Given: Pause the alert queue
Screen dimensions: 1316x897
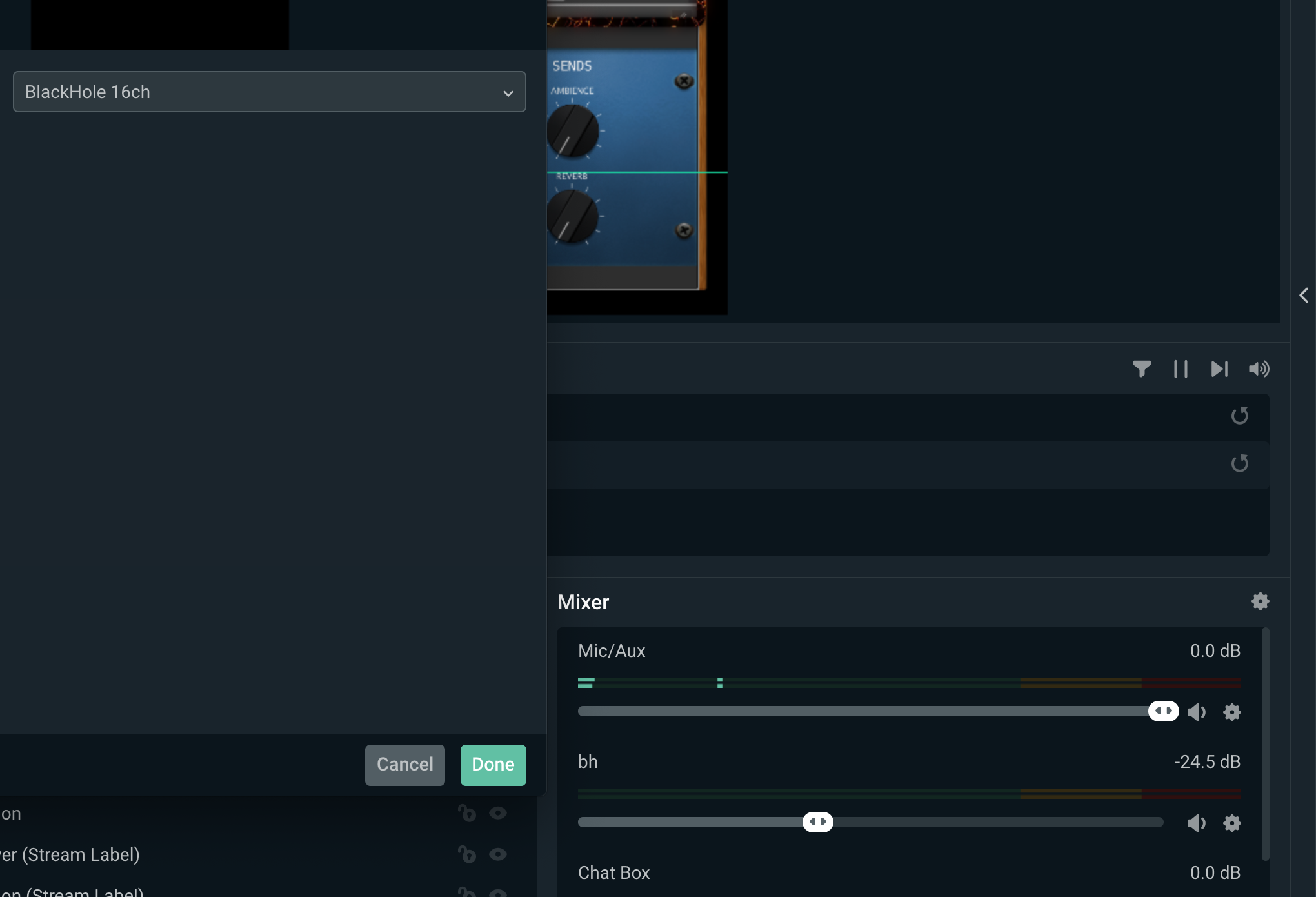Looking at the screenshot, I should (x=1181, y=369).
